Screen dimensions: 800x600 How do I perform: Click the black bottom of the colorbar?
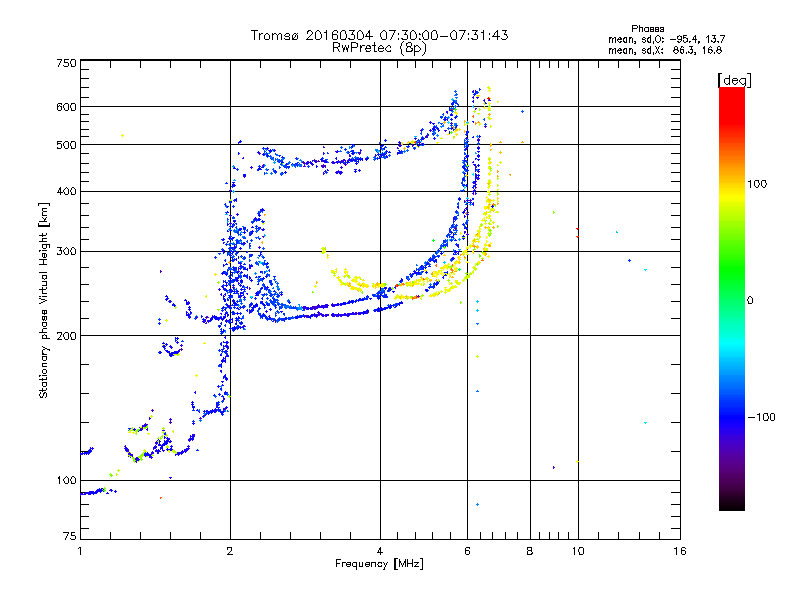pyautogui.click(x=732, y=503)
